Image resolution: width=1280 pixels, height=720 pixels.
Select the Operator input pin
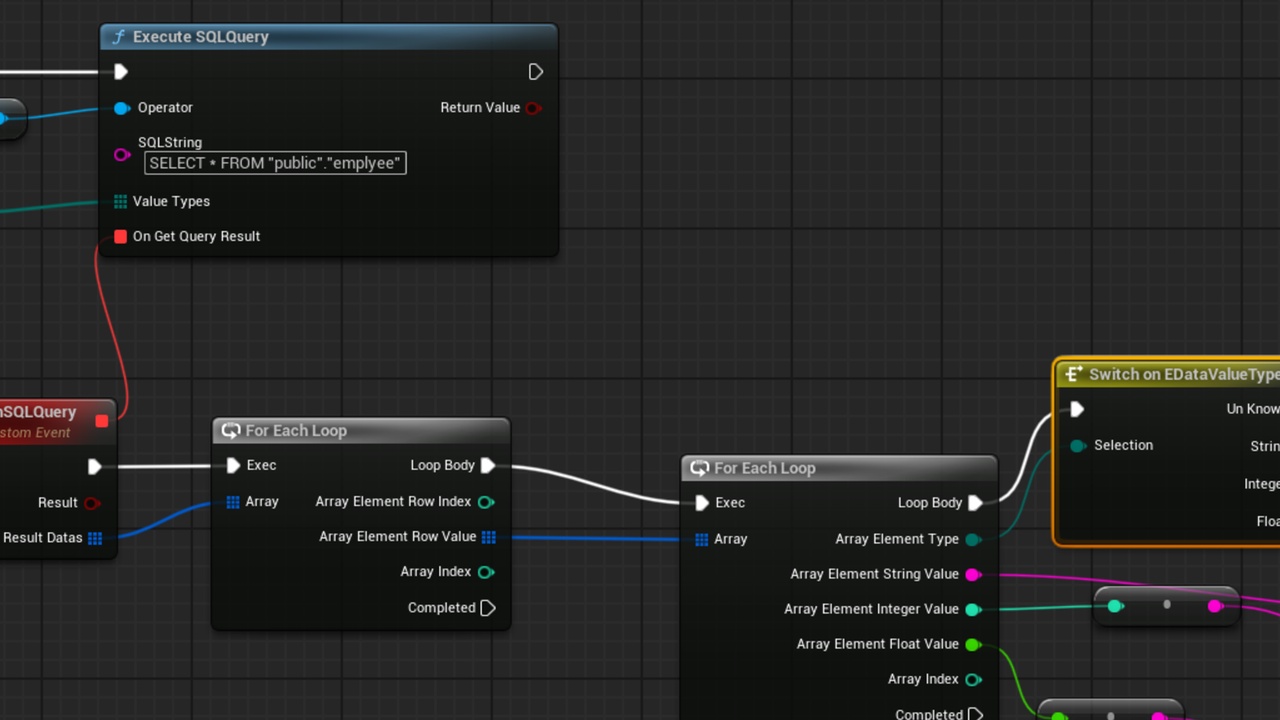(x=122, y=108)
